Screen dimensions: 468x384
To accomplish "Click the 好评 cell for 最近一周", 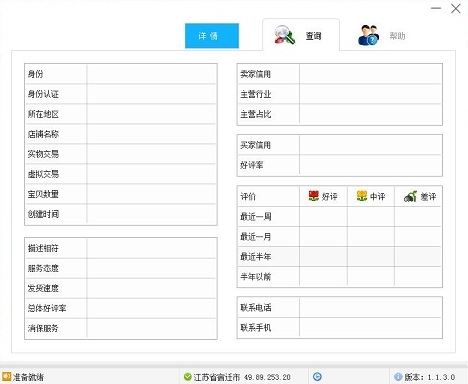I will (x=323, y=217).
